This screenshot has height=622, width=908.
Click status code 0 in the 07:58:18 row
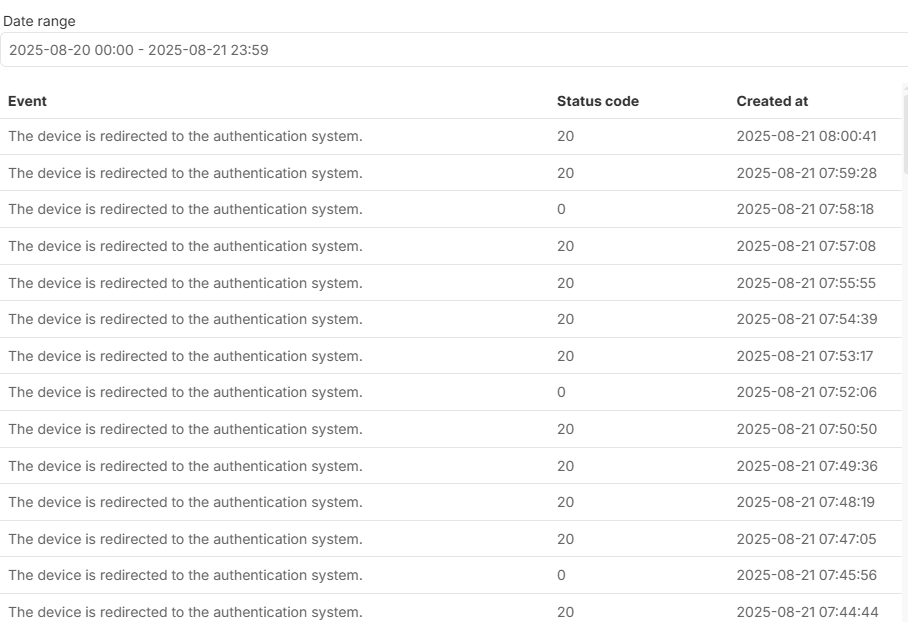coord(561,210)
